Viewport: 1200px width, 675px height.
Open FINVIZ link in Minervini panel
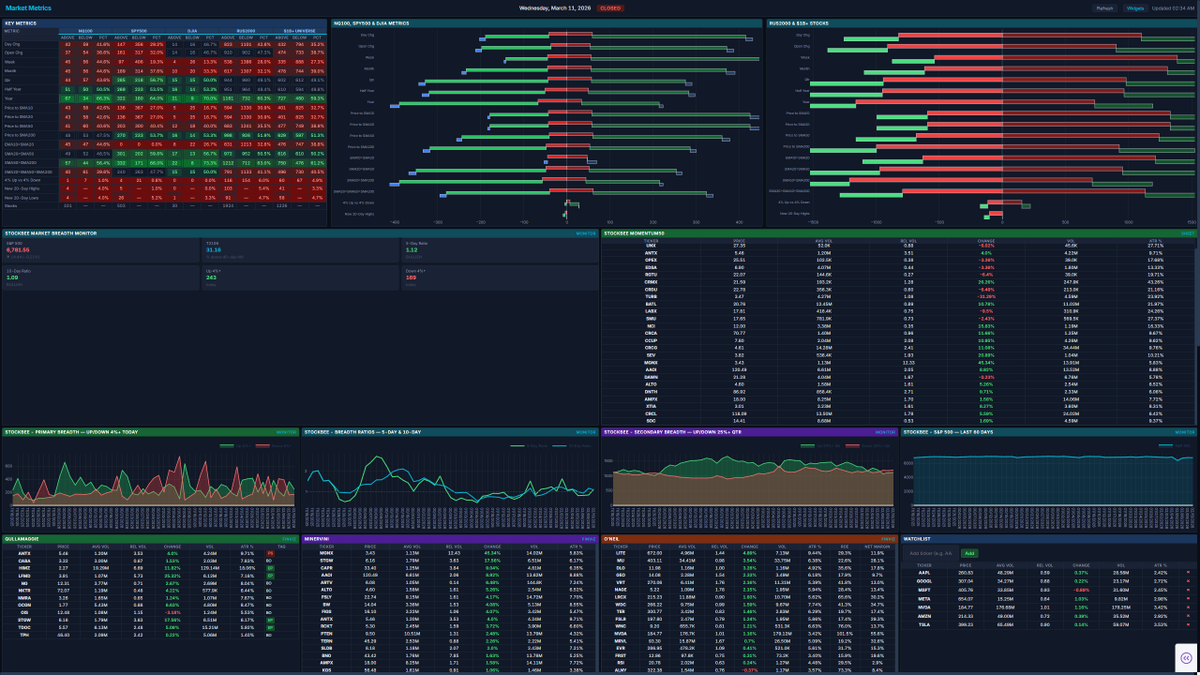588,539
